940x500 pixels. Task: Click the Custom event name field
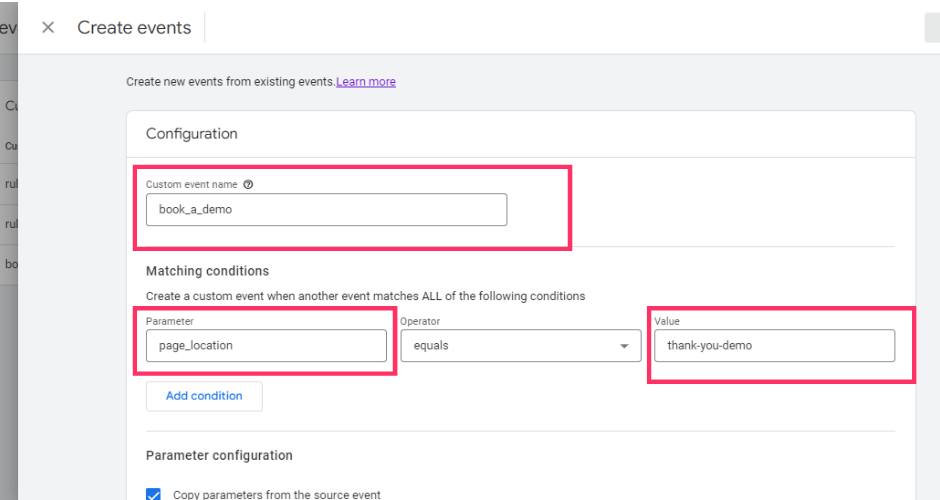[x=326, y=210]
